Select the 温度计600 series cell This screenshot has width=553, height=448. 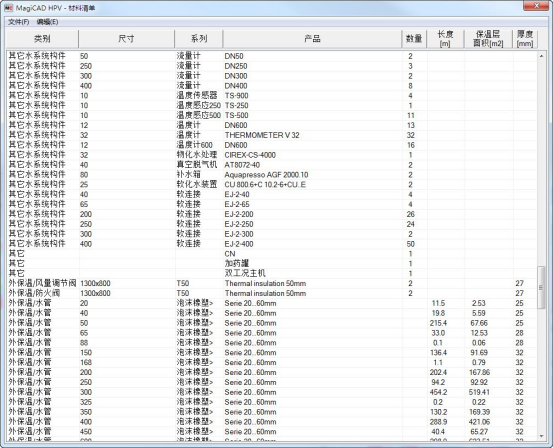click(195, 145)
